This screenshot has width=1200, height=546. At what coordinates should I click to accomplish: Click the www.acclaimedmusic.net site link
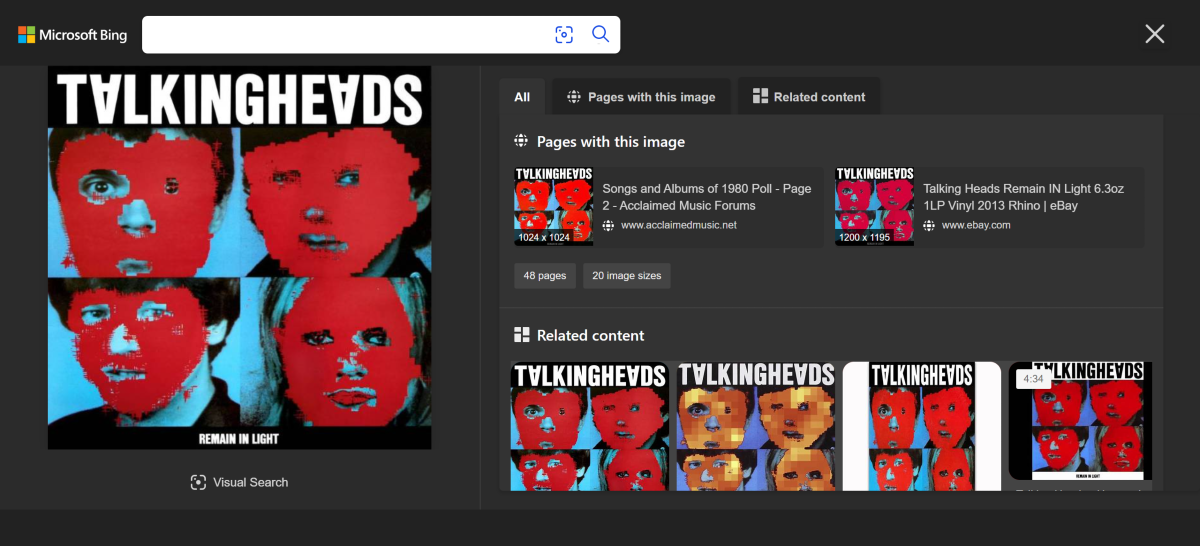[678, 225]
